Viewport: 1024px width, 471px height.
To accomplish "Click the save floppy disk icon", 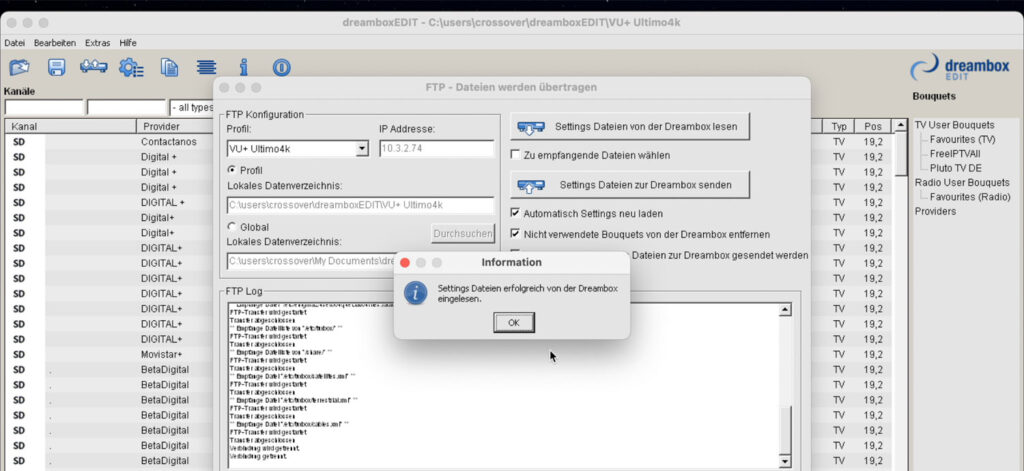I will pyautogui.click(x=57, y=67).
